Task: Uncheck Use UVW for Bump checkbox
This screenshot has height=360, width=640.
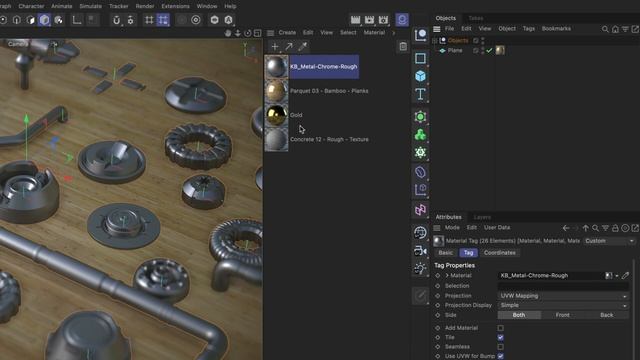Action: click(x=500, y=356)
